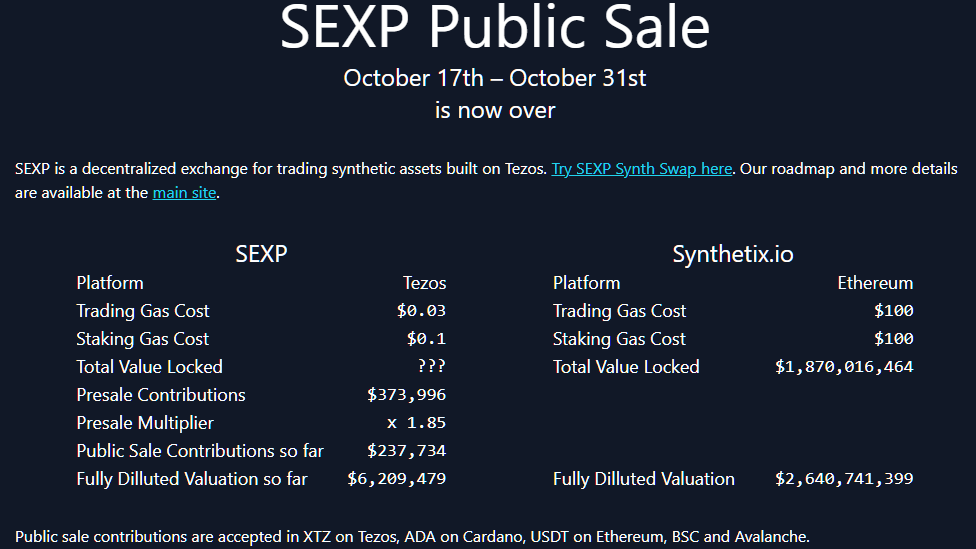
Task: Select the ??? Total Value Locked entry
Action: 431,366
